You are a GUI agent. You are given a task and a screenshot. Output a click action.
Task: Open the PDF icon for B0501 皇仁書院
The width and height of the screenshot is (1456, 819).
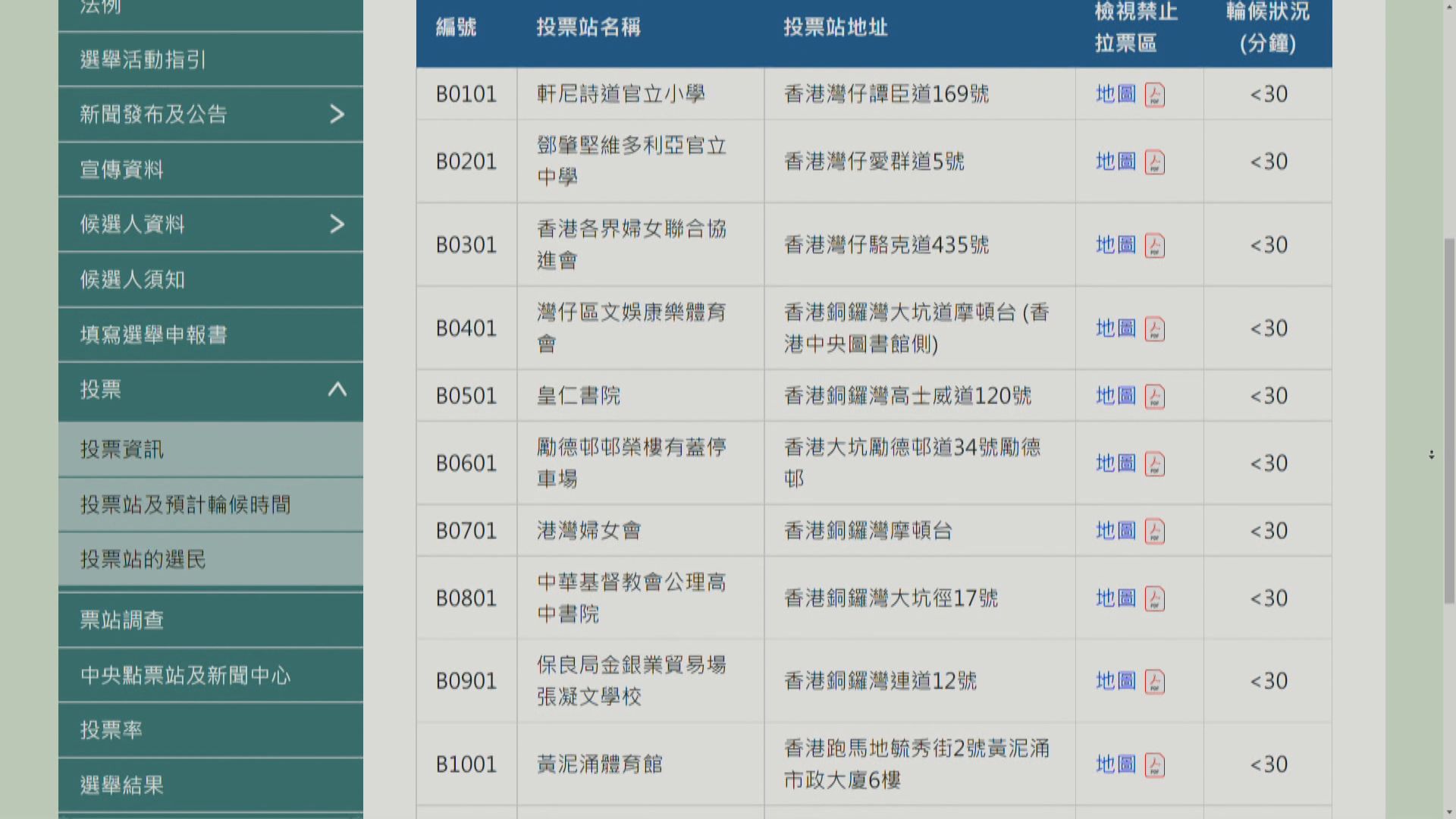1155,395
